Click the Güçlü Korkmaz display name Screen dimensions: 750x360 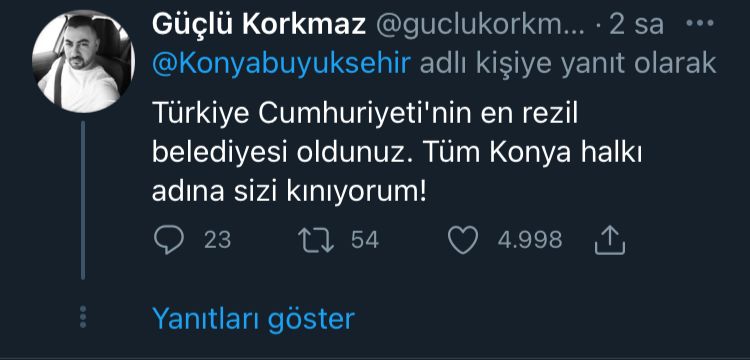coord(259,24)
